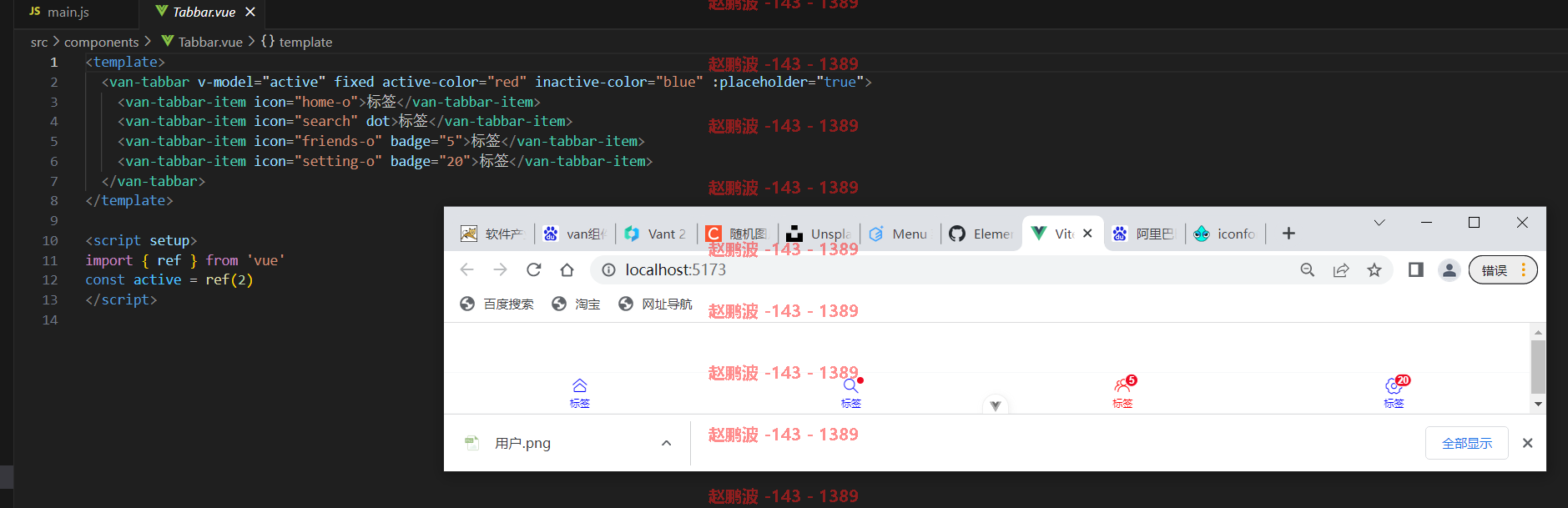Image resolution: width=1568 pixels, height=508 pixels.
Task: Open the 百度搜索 bookmark
Action: click(497, 304)
